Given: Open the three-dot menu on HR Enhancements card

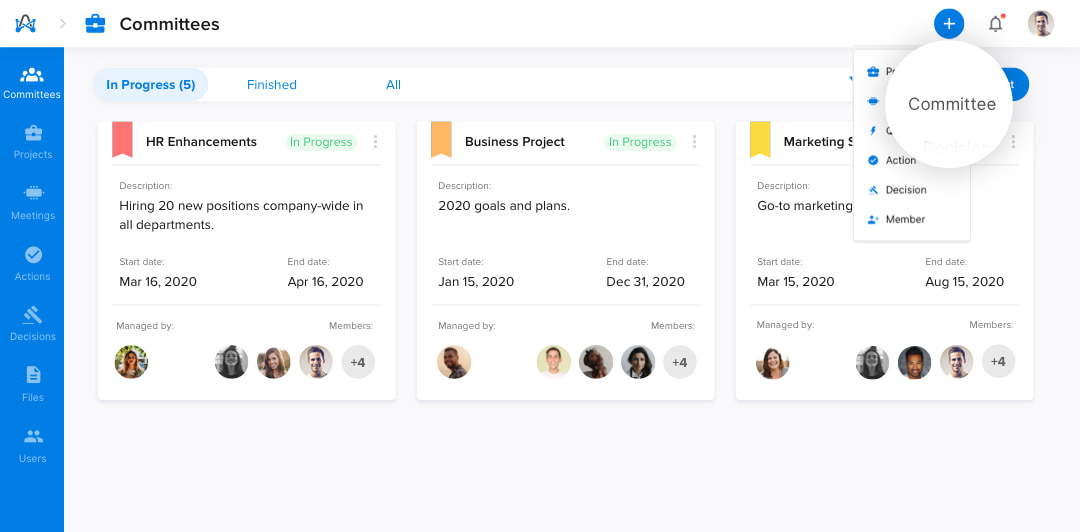Looking at the screenshot, I should coord(375,142).
